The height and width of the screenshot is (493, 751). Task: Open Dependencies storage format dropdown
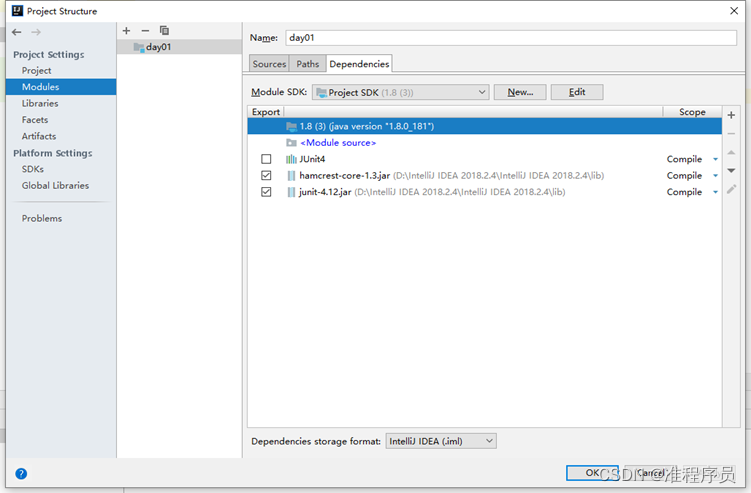click(441, 441)
